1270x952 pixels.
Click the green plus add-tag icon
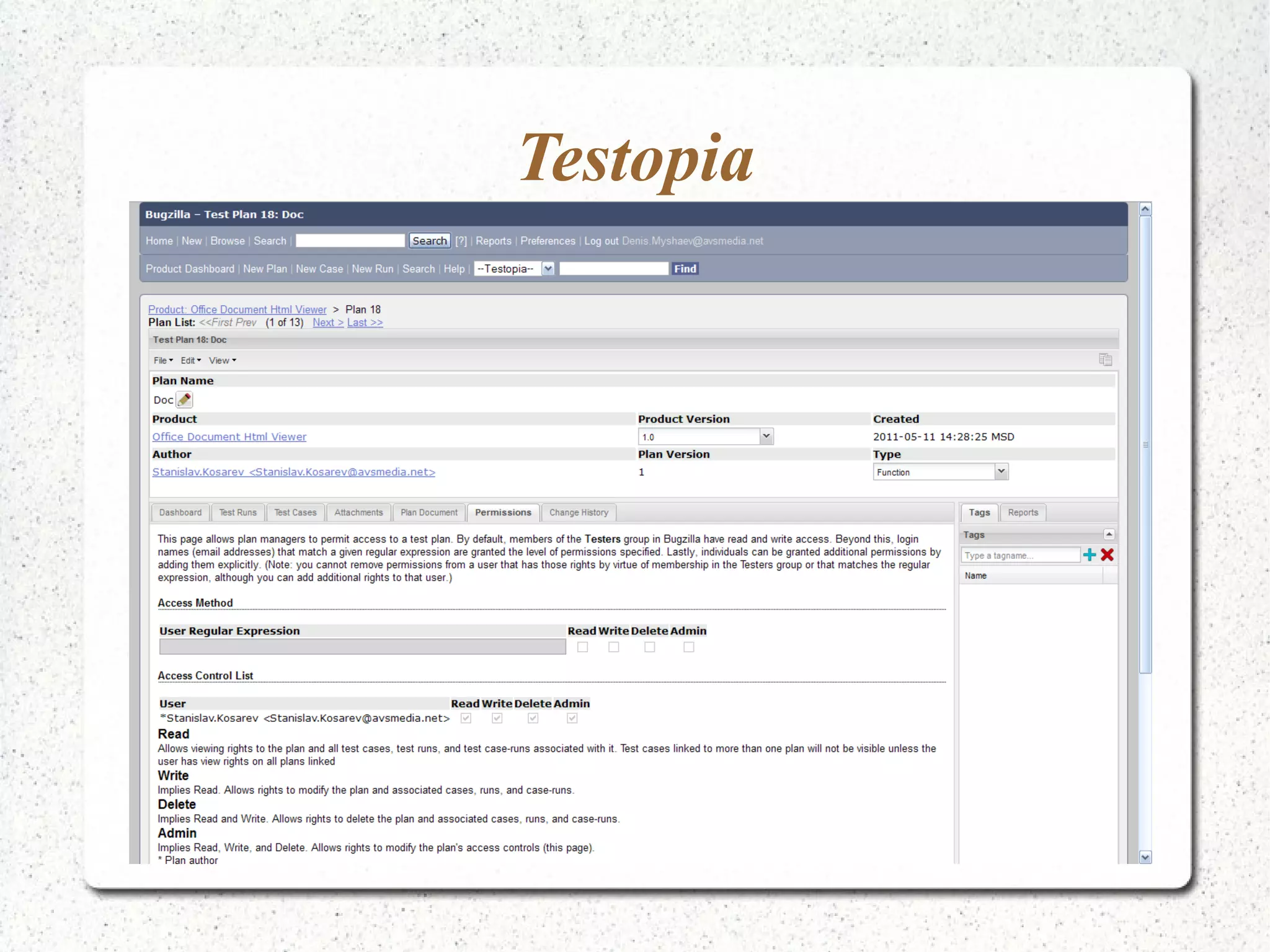pyautogui.click(x=1090, y=555)
